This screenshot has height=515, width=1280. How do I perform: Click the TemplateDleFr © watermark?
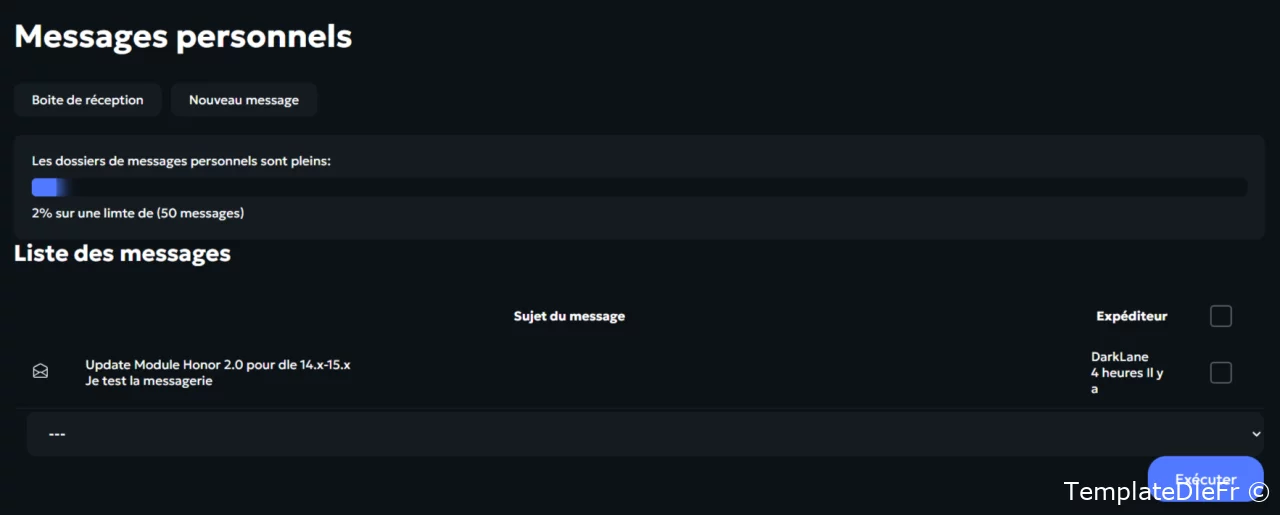(1167, 491)
